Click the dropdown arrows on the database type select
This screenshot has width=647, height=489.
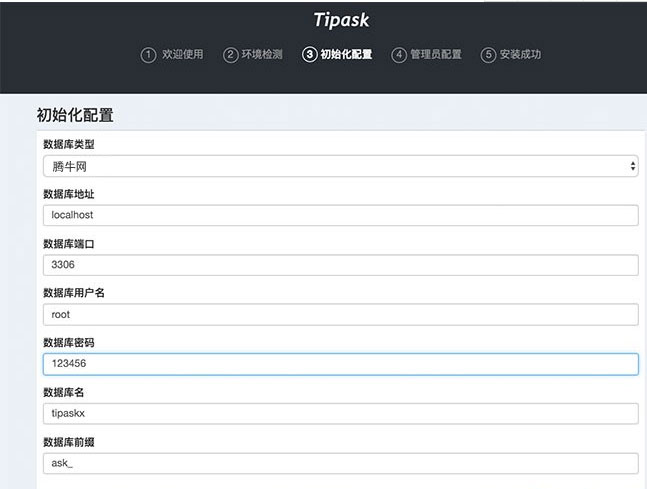[x=633, y=166]
